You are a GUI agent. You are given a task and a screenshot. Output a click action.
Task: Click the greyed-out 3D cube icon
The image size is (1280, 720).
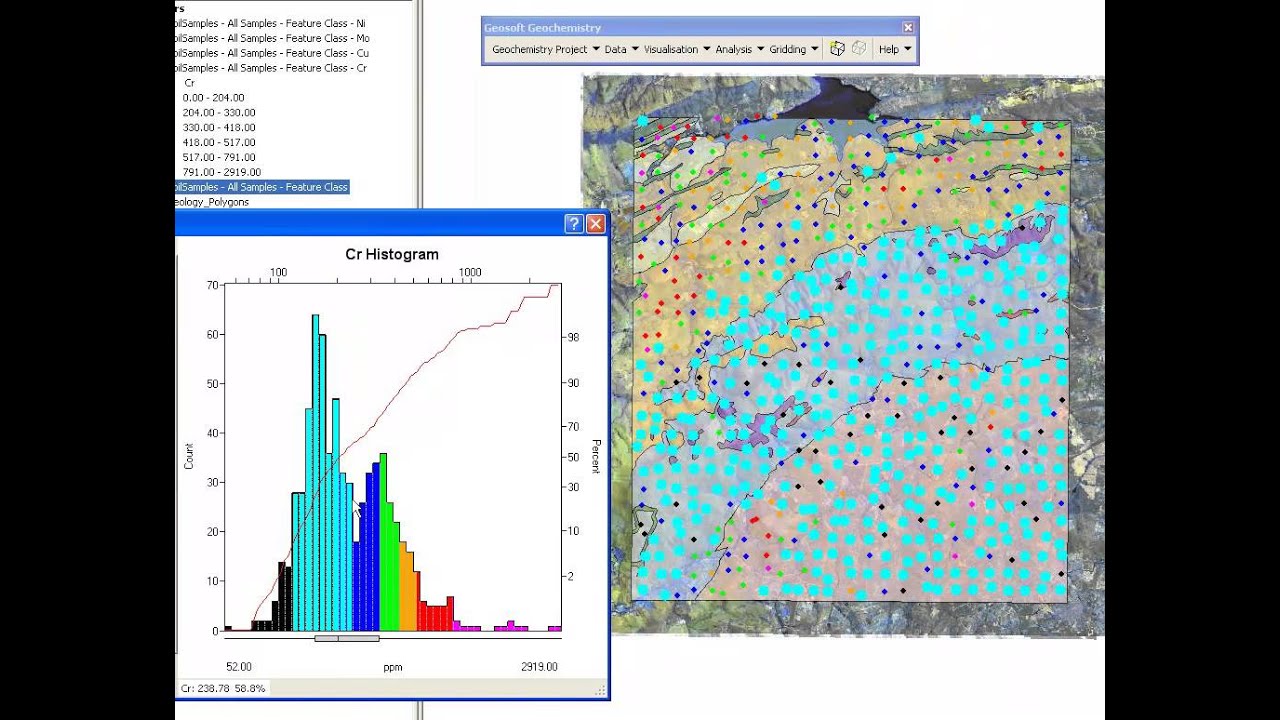859,49
